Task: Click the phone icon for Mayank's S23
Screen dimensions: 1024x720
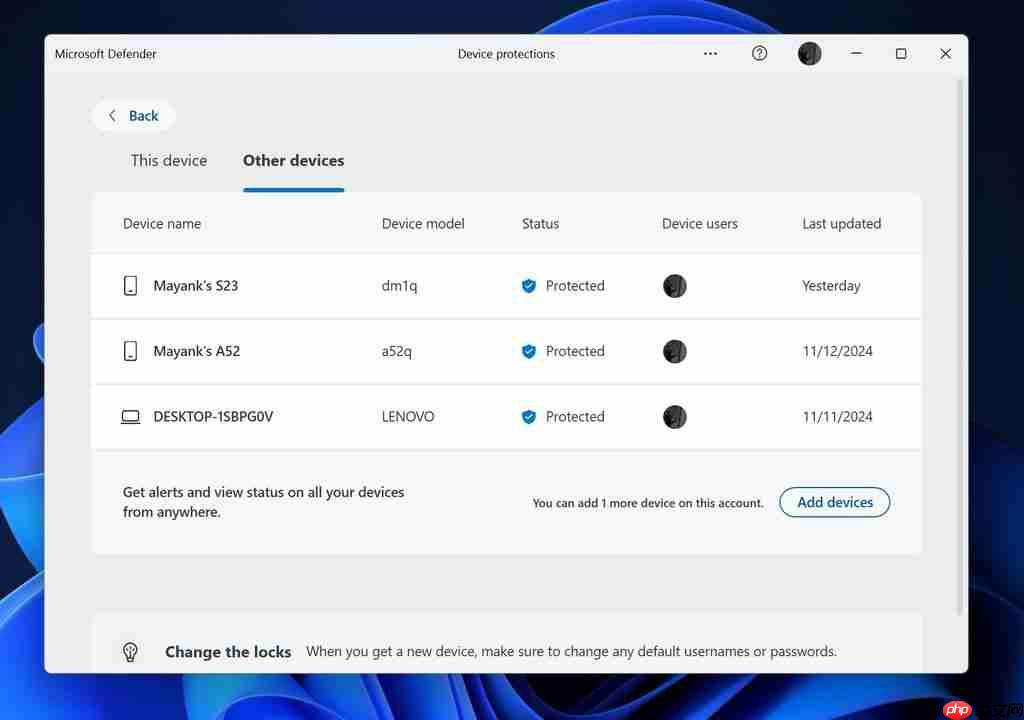Action: (131, 286)
